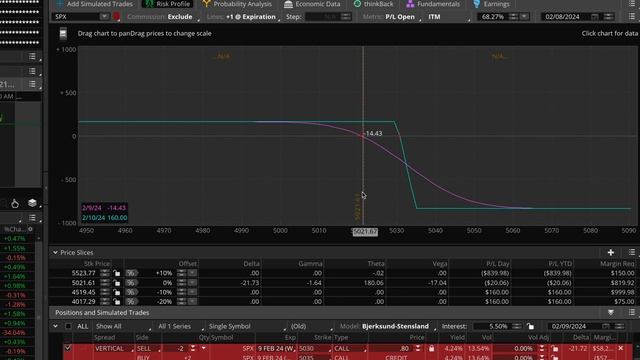Collapse the ALL positions group chevron
Image resolution: width=640 pixels, height=360 pixels.
55,326
